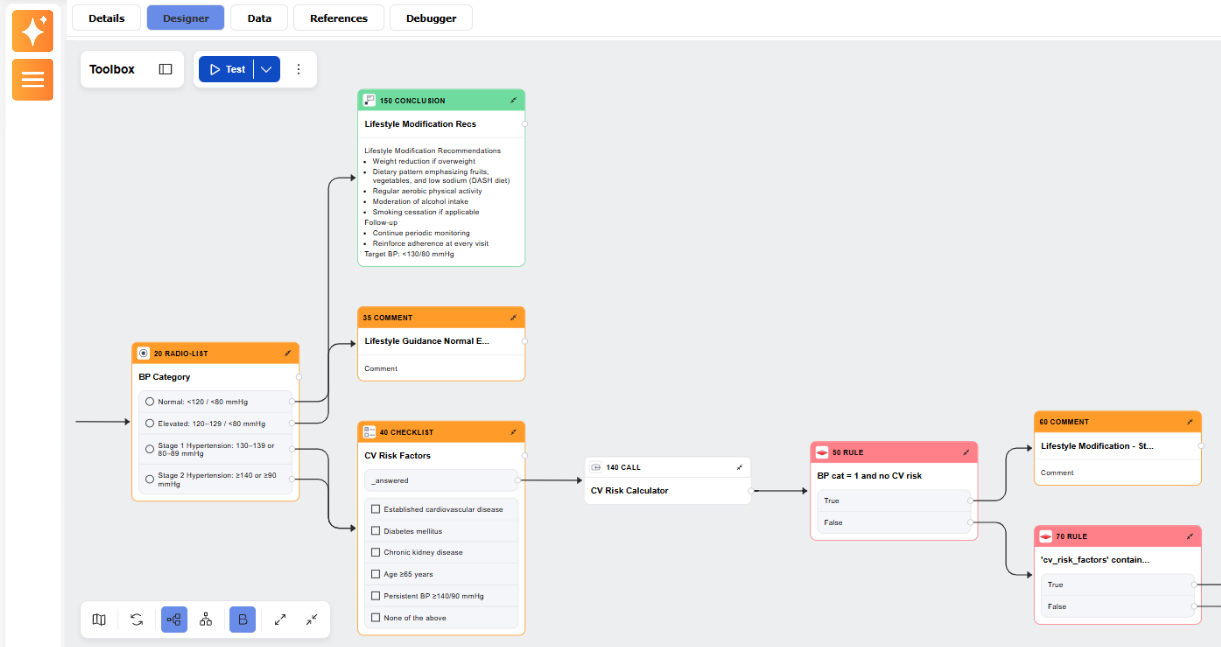Select horizontal flow layout icon
1221x647 pixels.
point(174,620)
